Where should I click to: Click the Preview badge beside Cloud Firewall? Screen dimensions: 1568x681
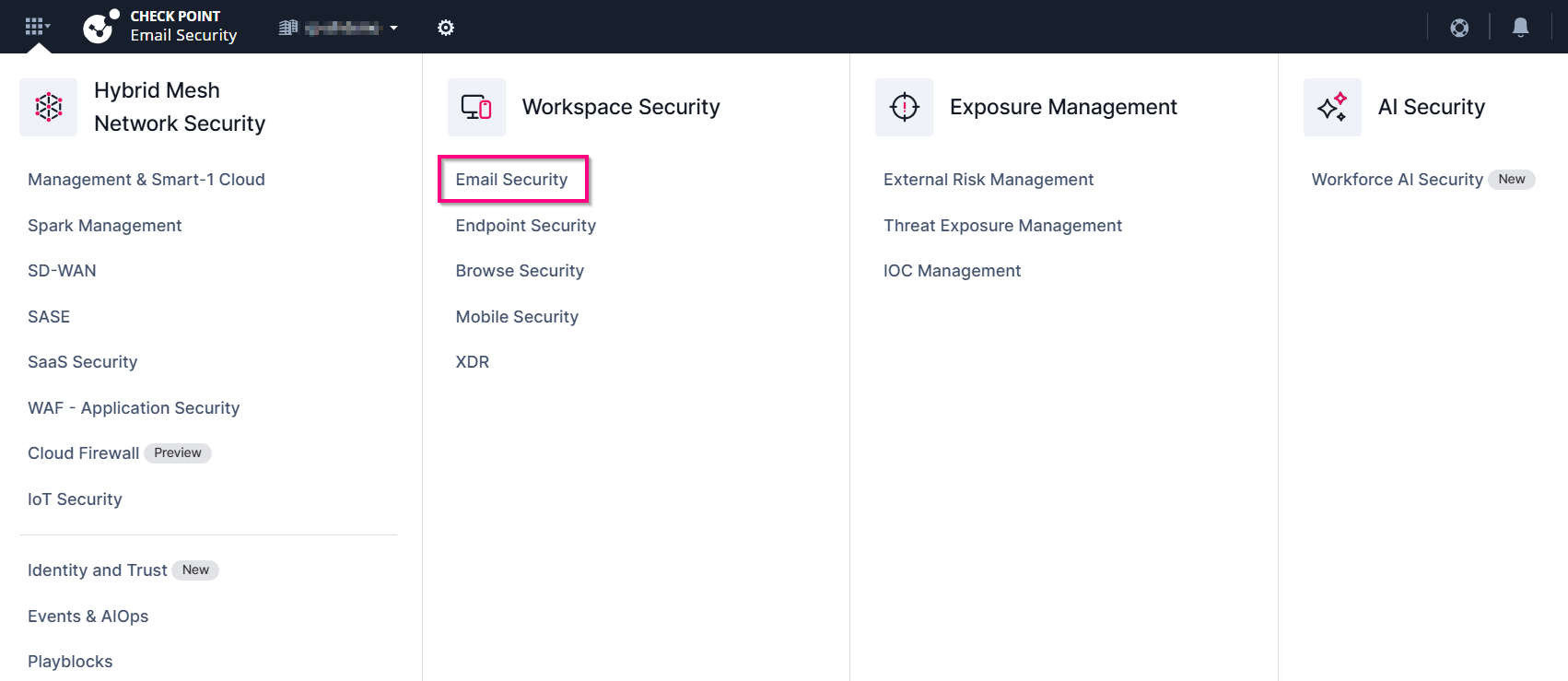click(178, 453)
